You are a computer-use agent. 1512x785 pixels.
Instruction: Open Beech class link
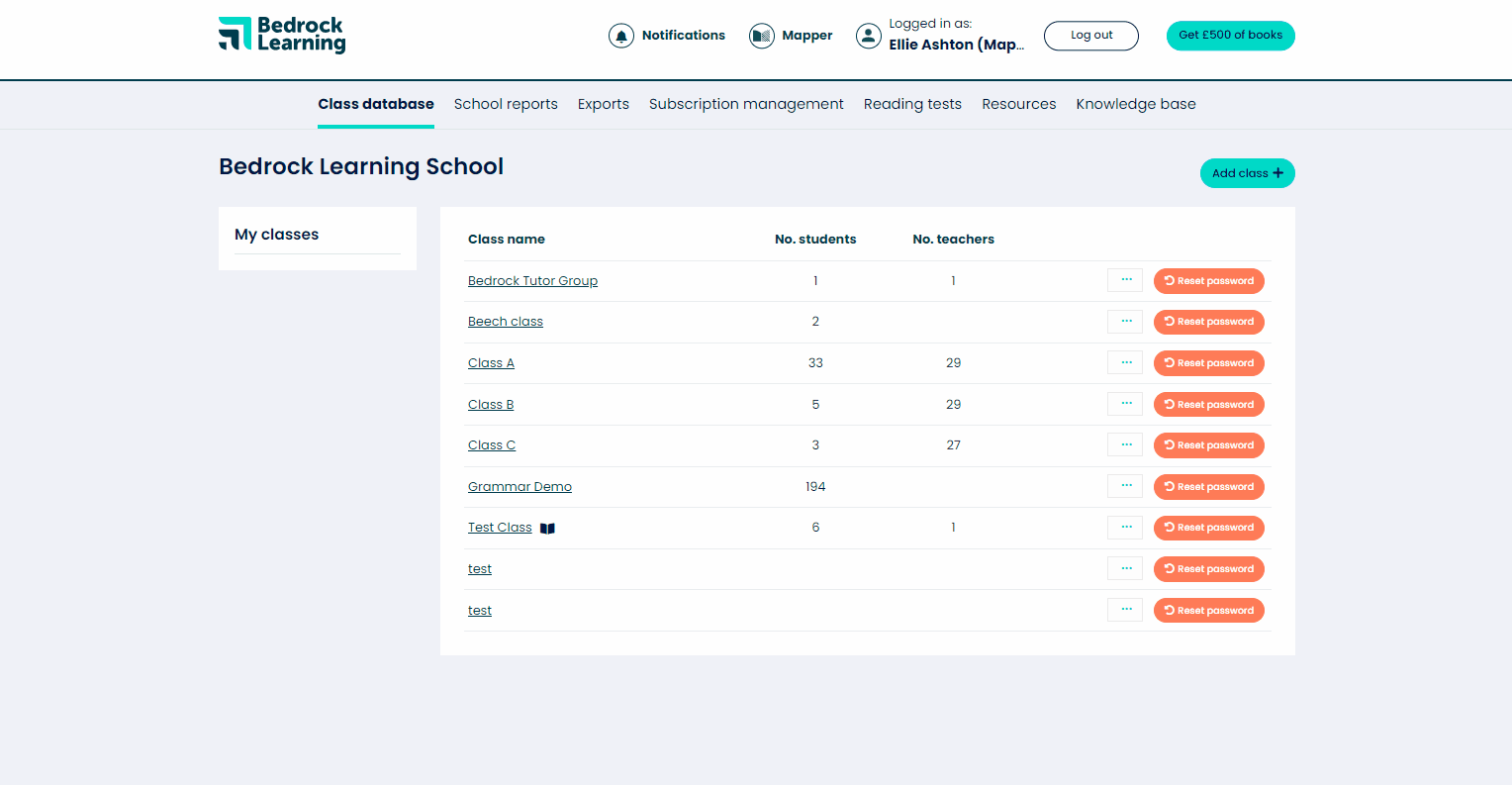coord(506,322)
